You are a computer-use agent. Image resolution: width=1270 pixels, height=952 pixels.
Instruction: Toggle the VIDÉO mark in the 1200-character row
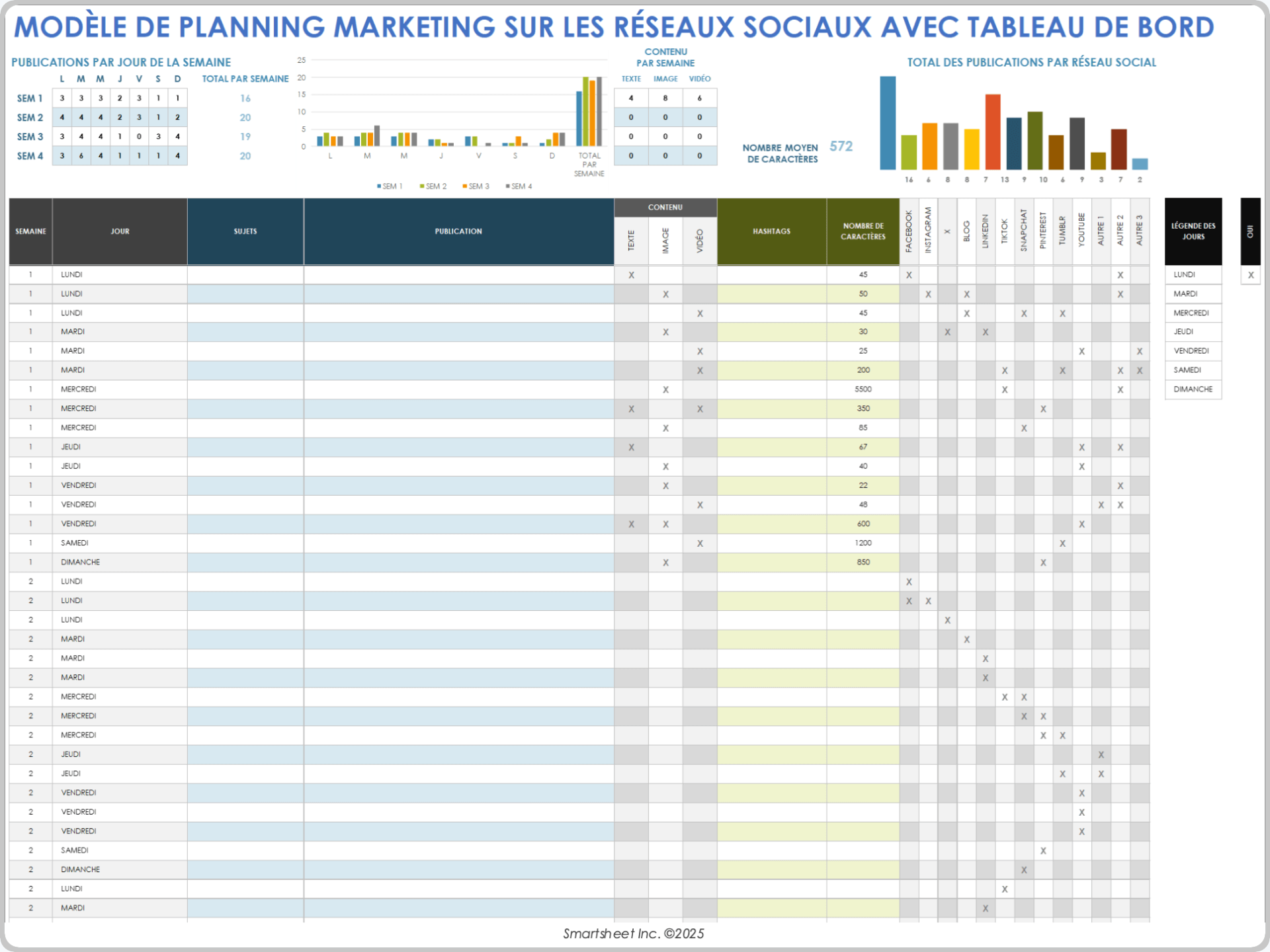700,543
